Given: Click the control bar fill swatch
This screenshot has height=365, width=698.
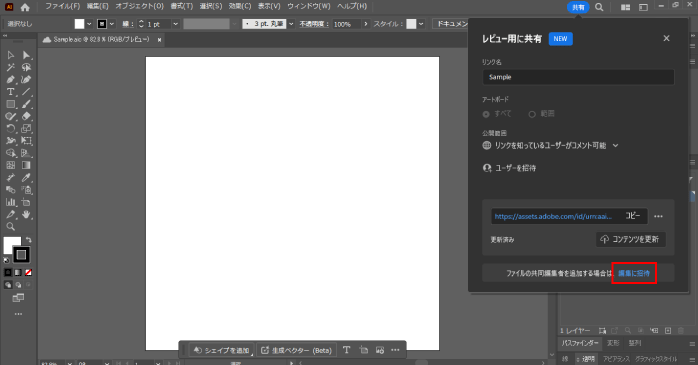Looking at the screenshot, I should point(79,24).
